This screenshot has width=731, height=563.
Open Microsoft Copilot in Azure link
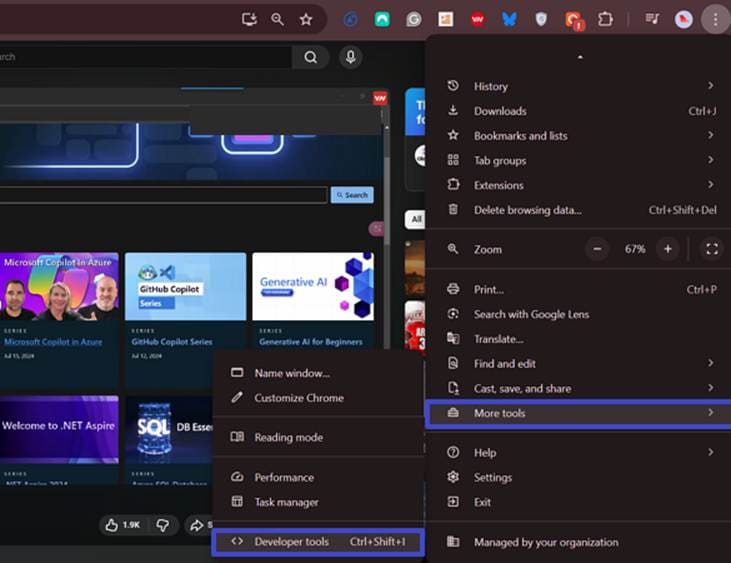(53, 342)
